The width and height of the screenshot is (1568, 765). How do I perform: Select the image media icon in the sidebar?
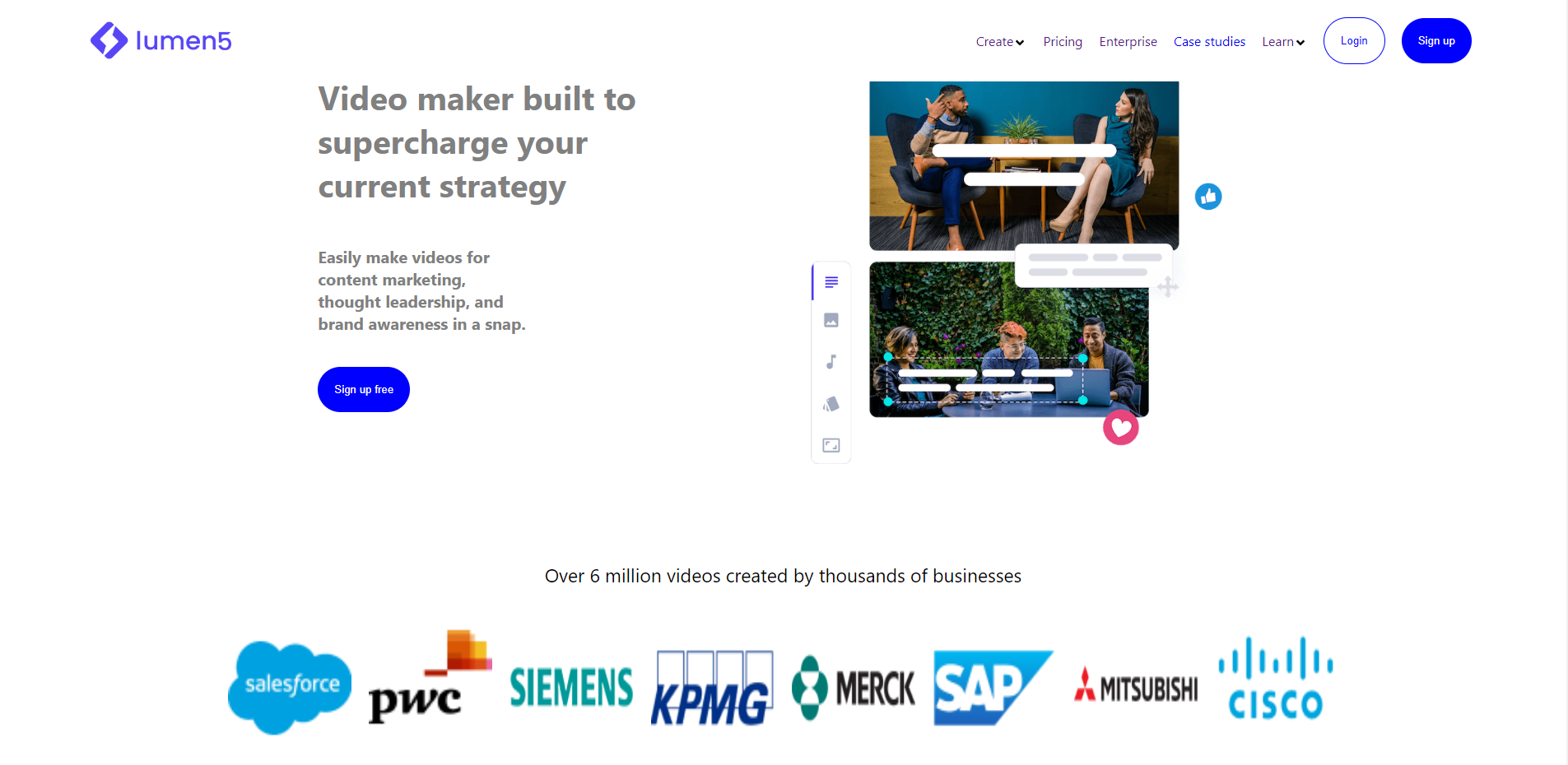pos(831,320)
